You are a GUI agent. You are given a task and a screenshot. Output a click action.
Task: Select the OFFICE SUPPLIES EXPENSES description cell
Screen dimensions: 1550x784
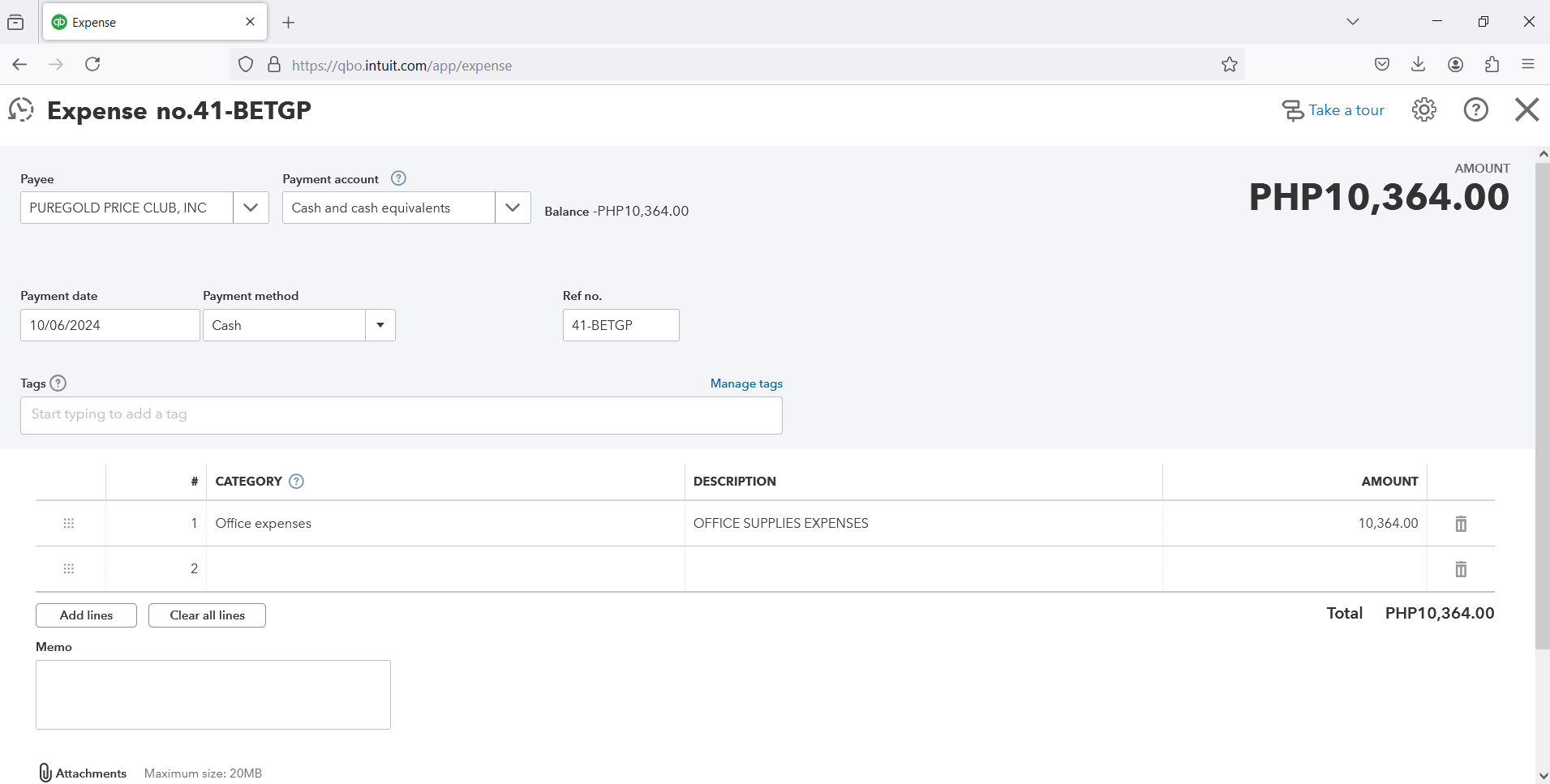(x=923, y=524)
